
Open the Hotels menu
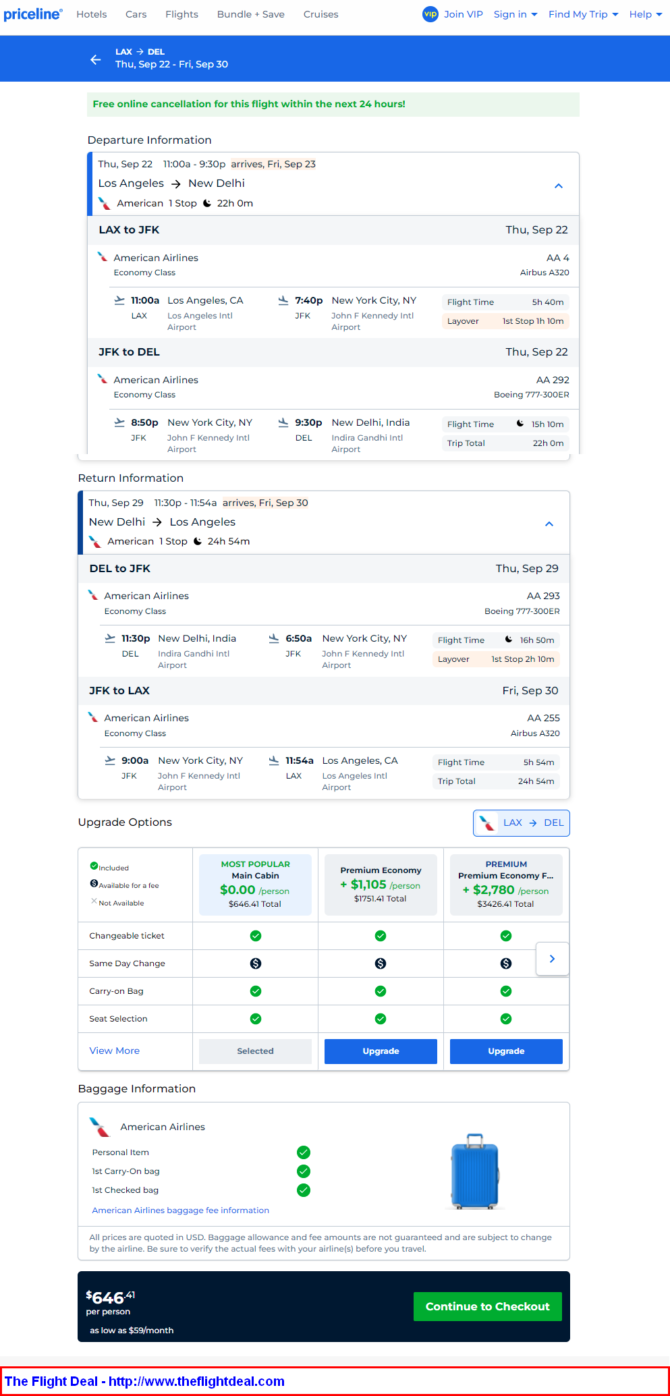tap(92, 14)
